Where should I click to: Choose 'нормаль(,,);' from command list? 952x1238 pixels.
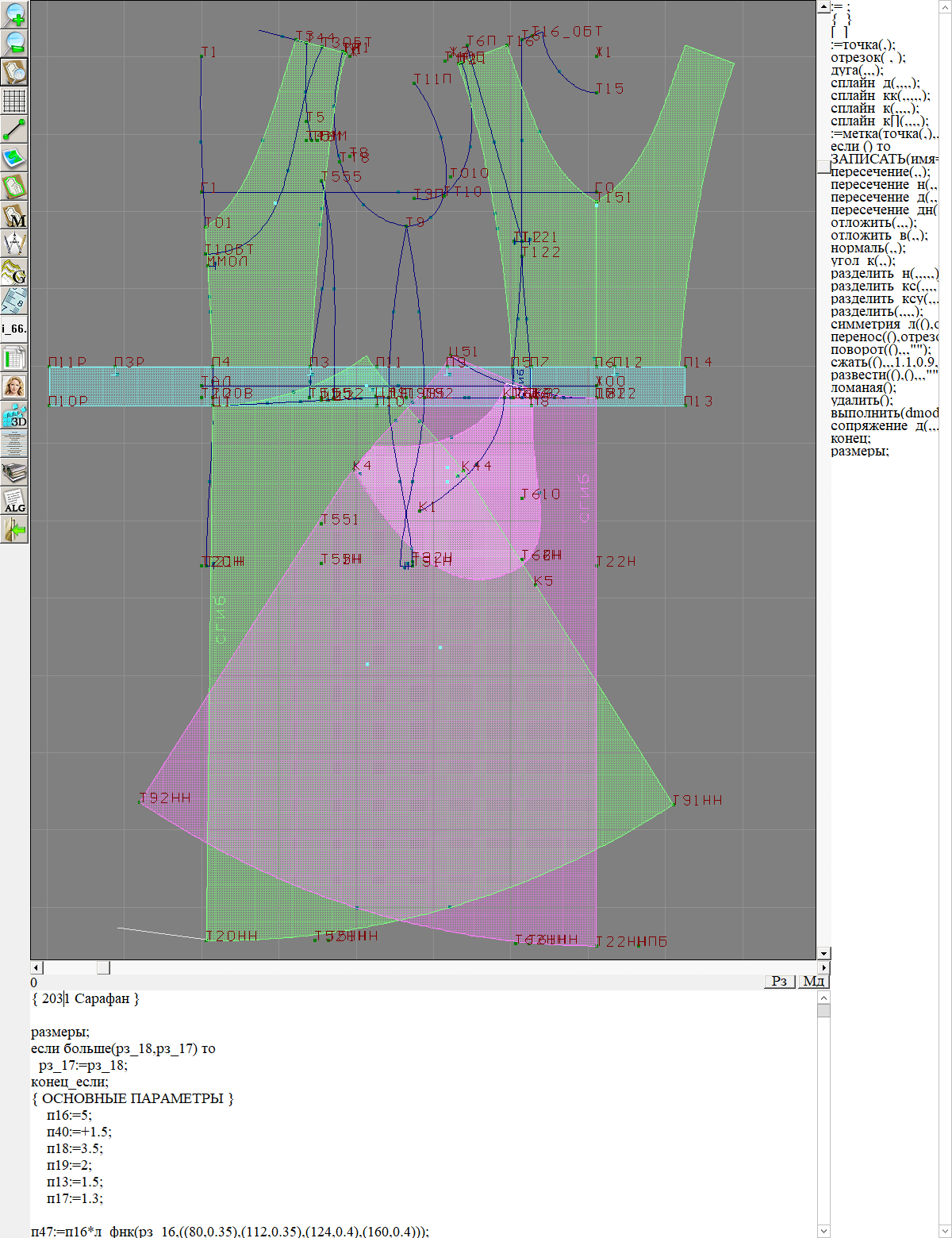868,248
